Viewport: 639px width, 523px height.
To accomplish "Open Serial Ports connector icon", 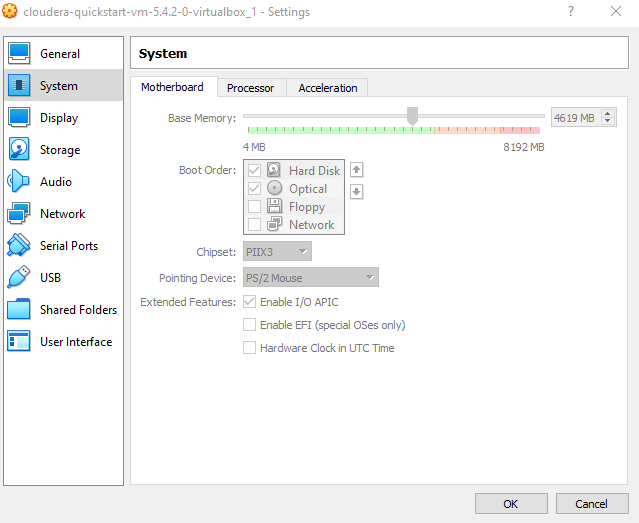I will click(x=19, y=245).
